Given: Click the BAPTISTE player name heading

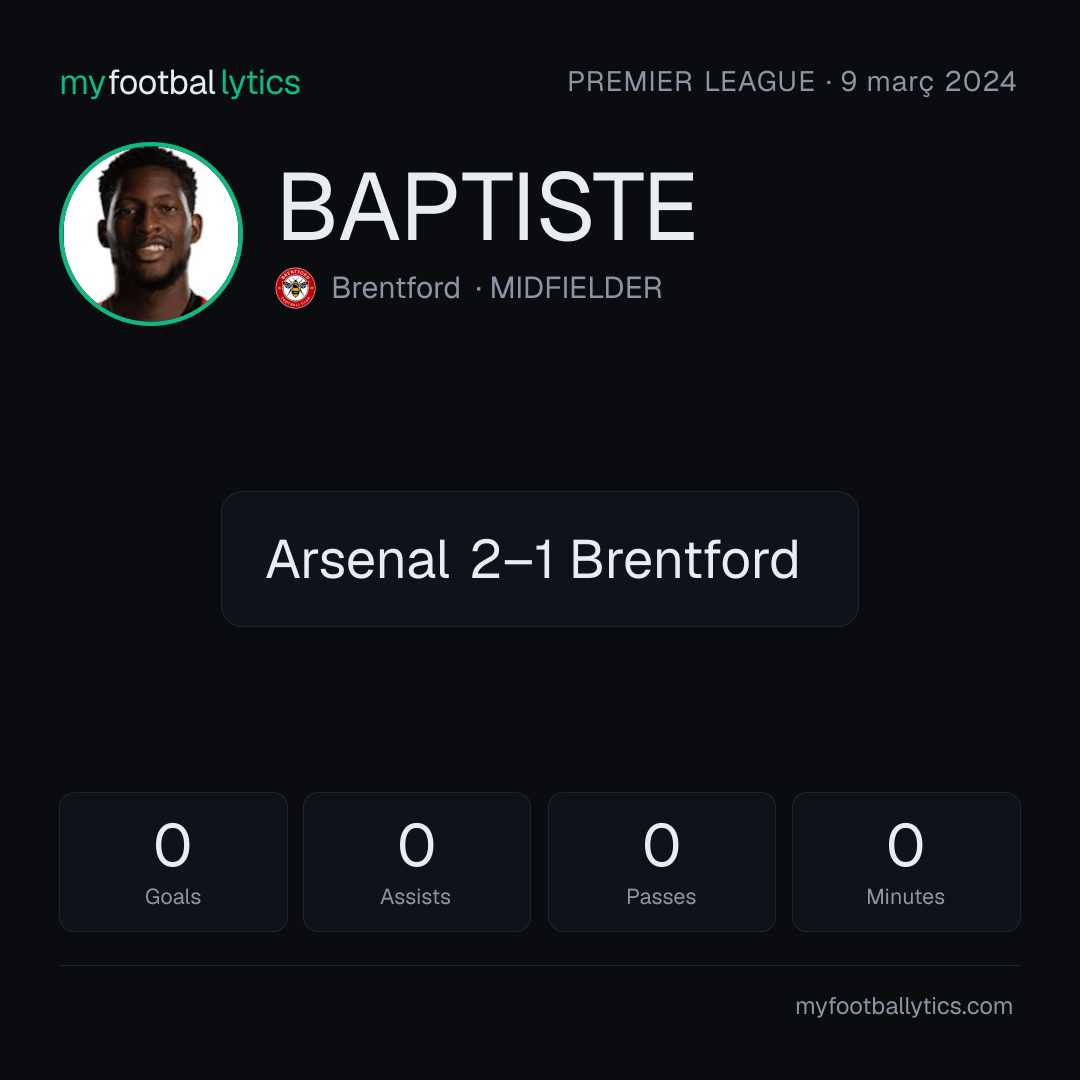Looking at the screenshot, I should (x=487, y=207).
